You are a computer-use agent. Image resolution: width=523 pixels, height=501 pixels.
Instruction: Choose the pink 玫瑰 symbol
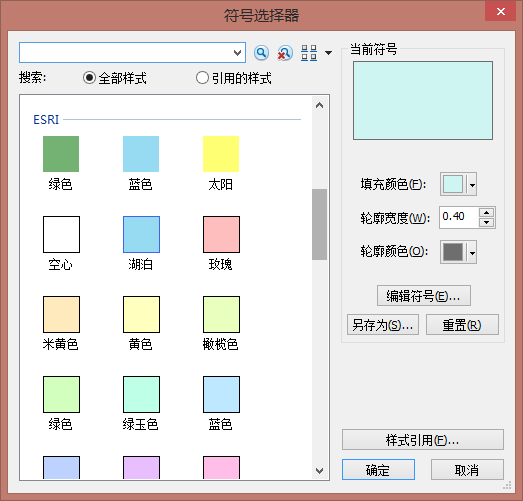[x=221, y=234]
